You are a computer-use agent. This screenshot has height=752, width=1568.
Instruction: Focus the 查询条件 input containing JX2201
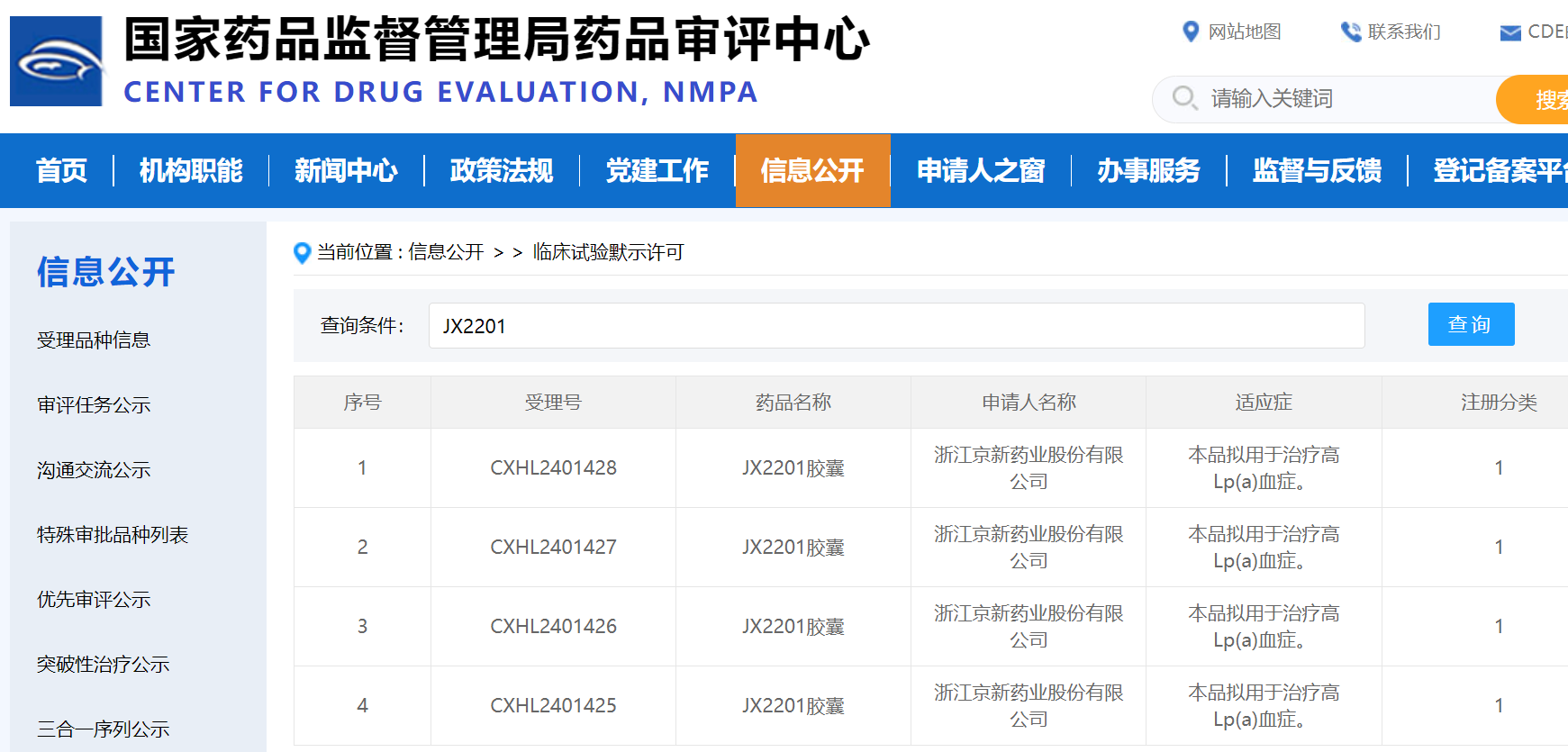pyautogui.click(x=895, y=325)
